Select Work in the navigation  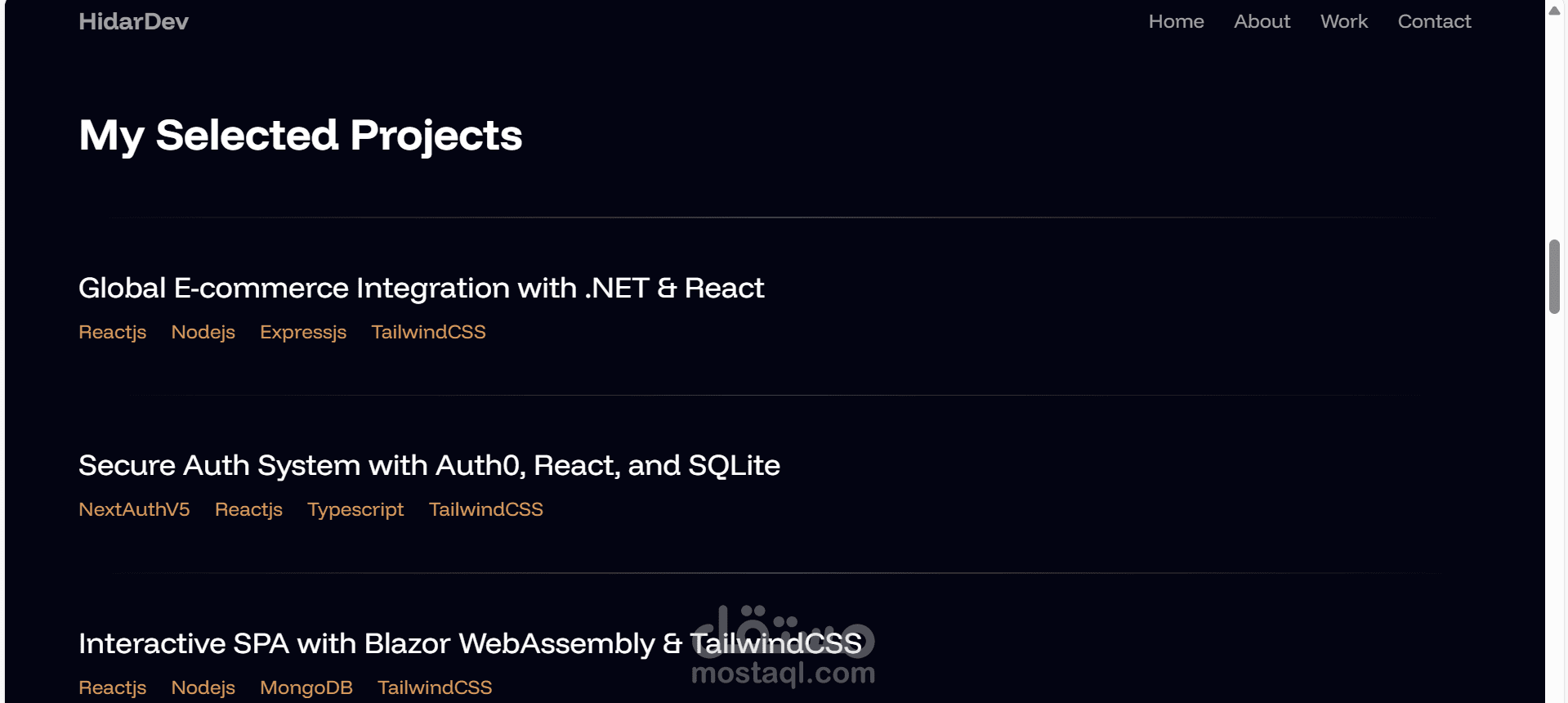1343,21
